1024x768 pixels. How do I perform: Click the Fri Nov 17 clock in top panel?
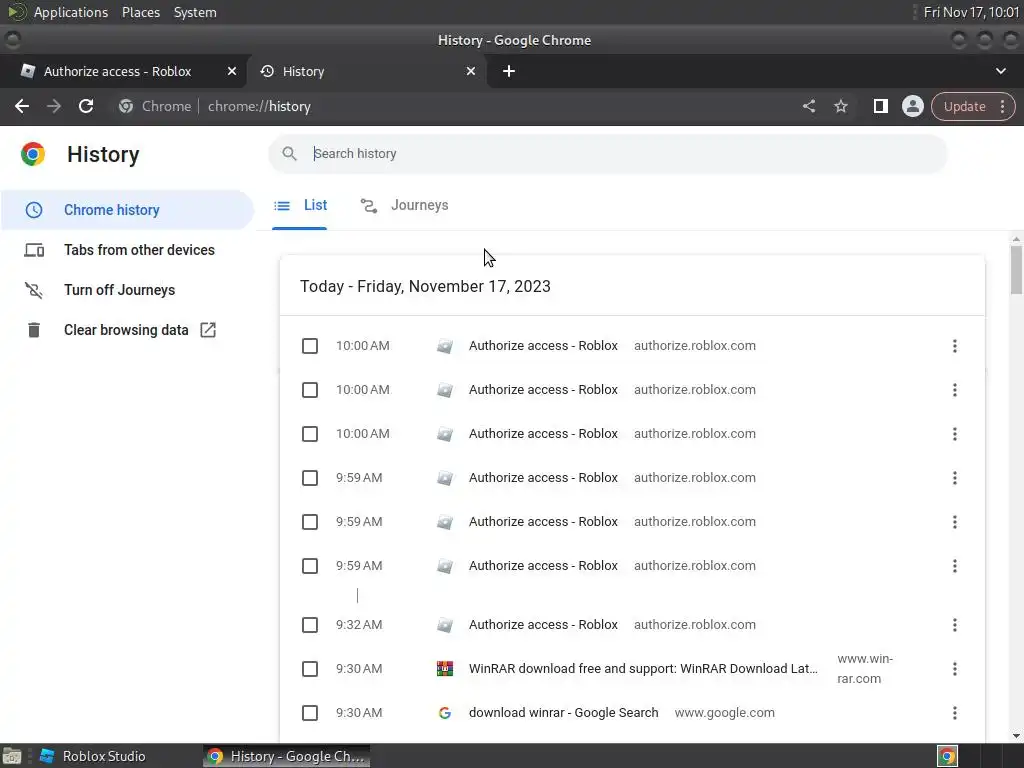(970, 12)
